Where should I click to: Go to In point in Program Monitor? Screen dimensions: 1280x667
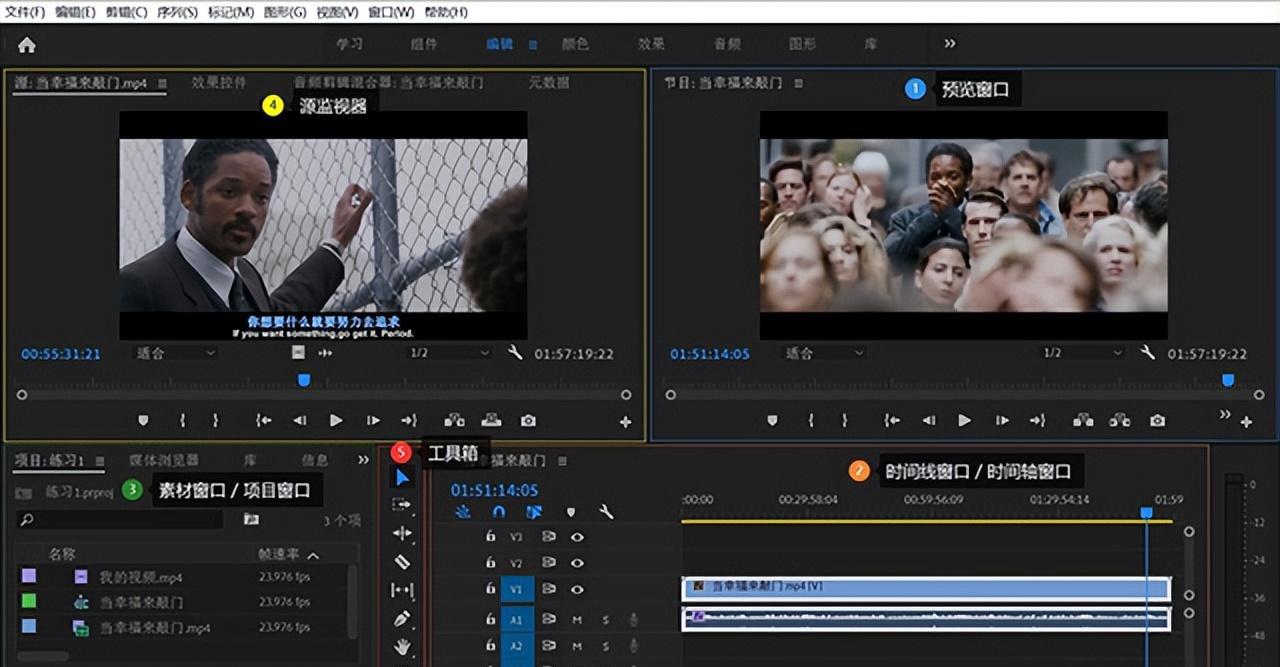click(x=892, y=421)
